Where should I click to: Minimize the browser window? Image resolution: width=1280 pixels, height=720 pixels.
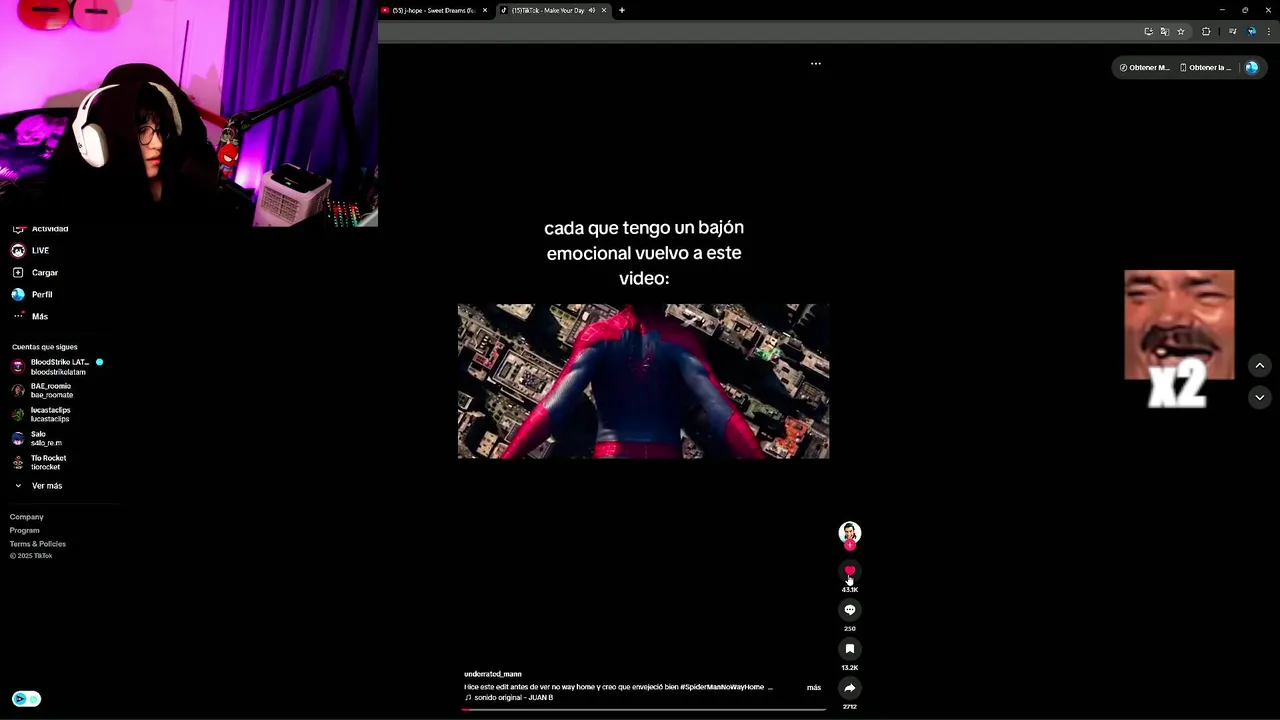pos(1222,10)
